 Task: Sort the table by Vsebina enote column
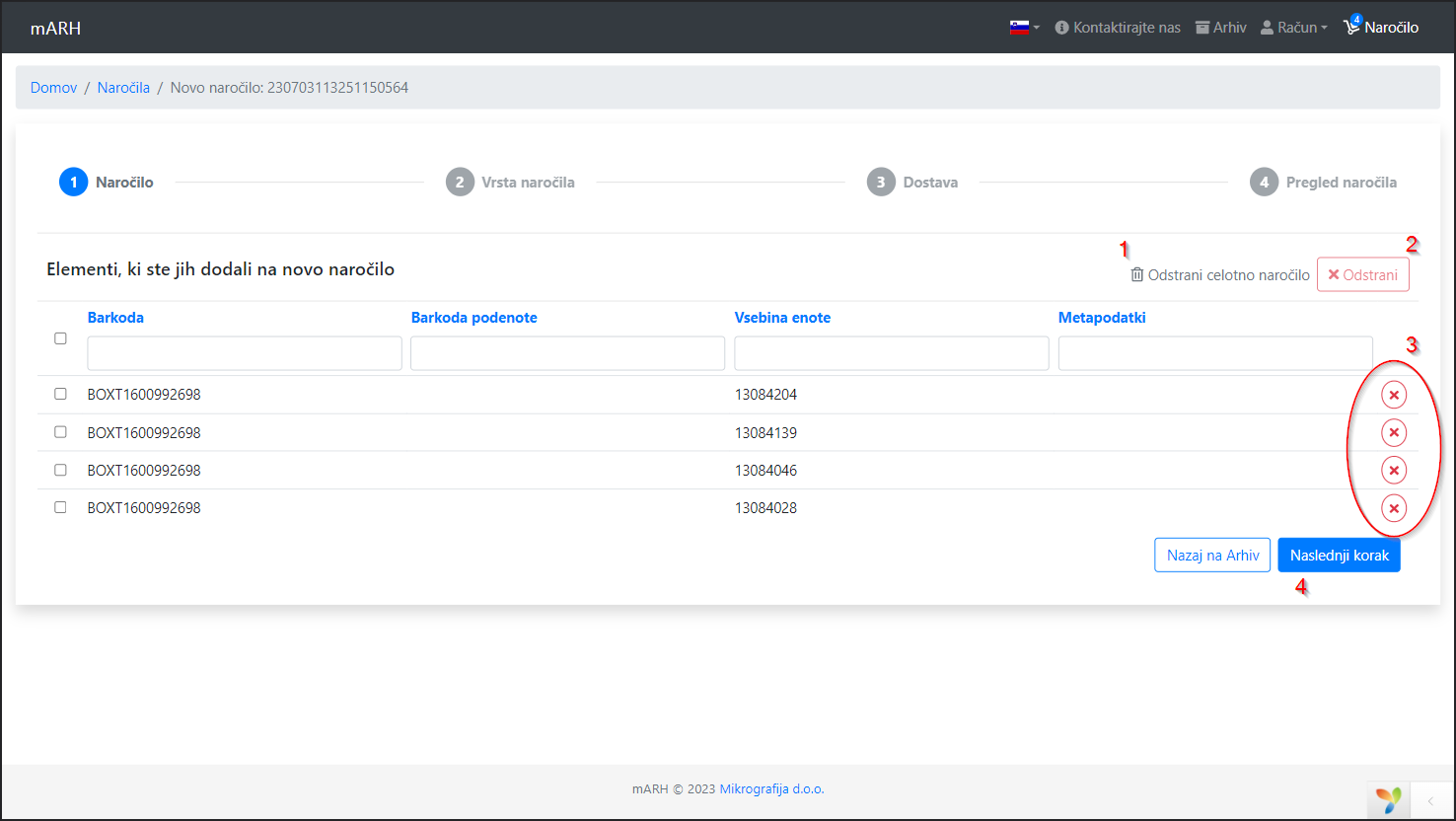pos(782,318)
